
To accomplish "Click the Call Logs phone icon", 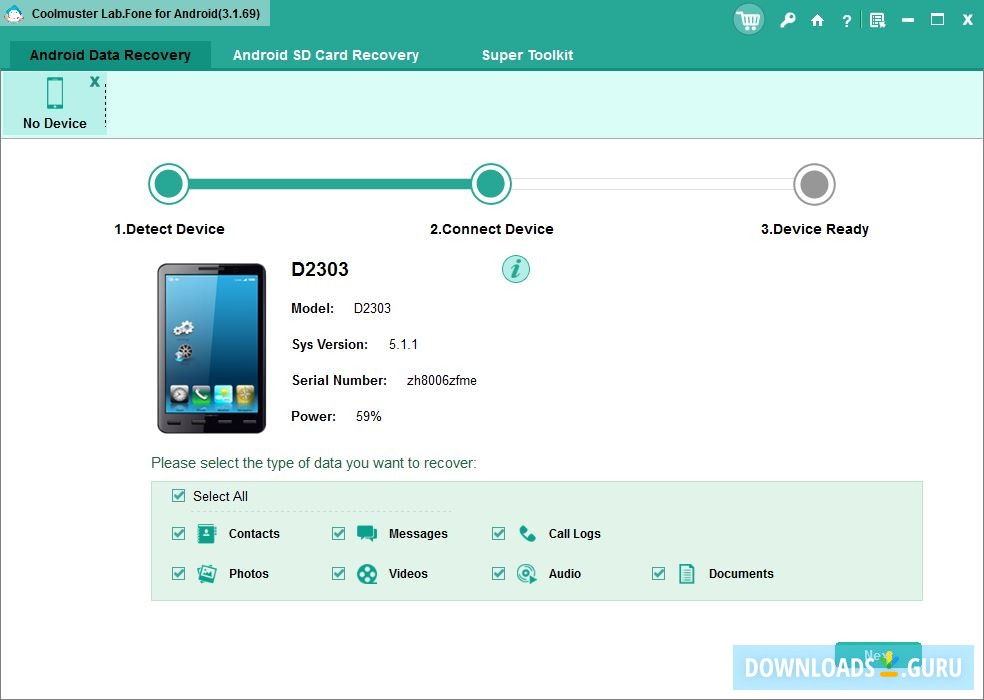I will coord(527,534).
